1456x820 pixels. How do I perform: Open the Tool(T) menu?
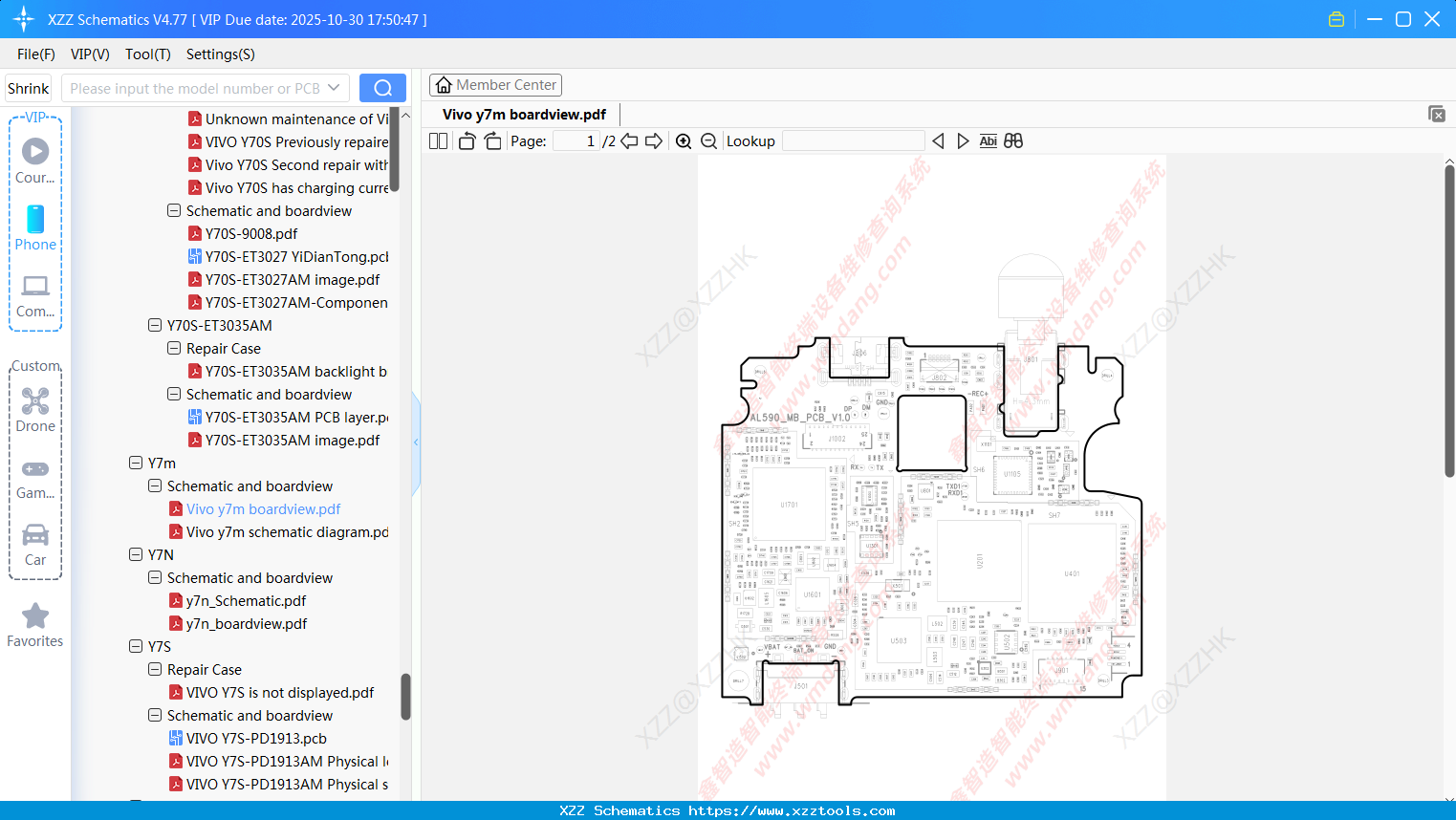pos(148,54)
